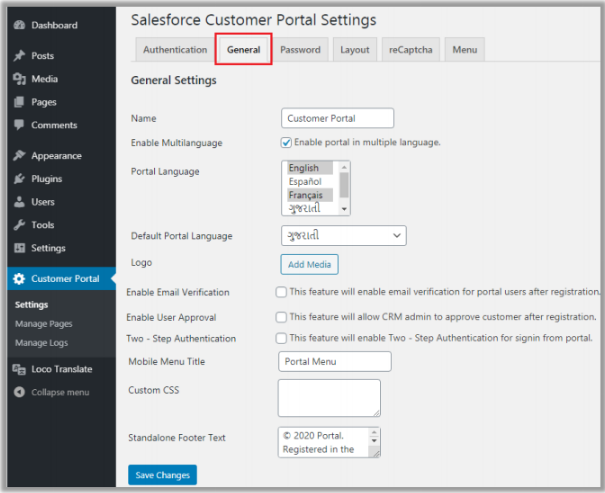Viewport: 605px width, 493px height.
Task: Select Español in Portal Language list
Action: (x=306, y=182)
